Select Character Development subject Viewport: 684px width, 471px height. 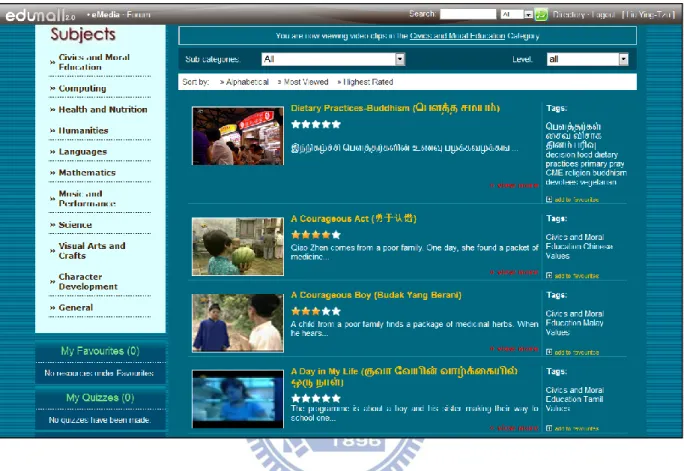point(88,282)
